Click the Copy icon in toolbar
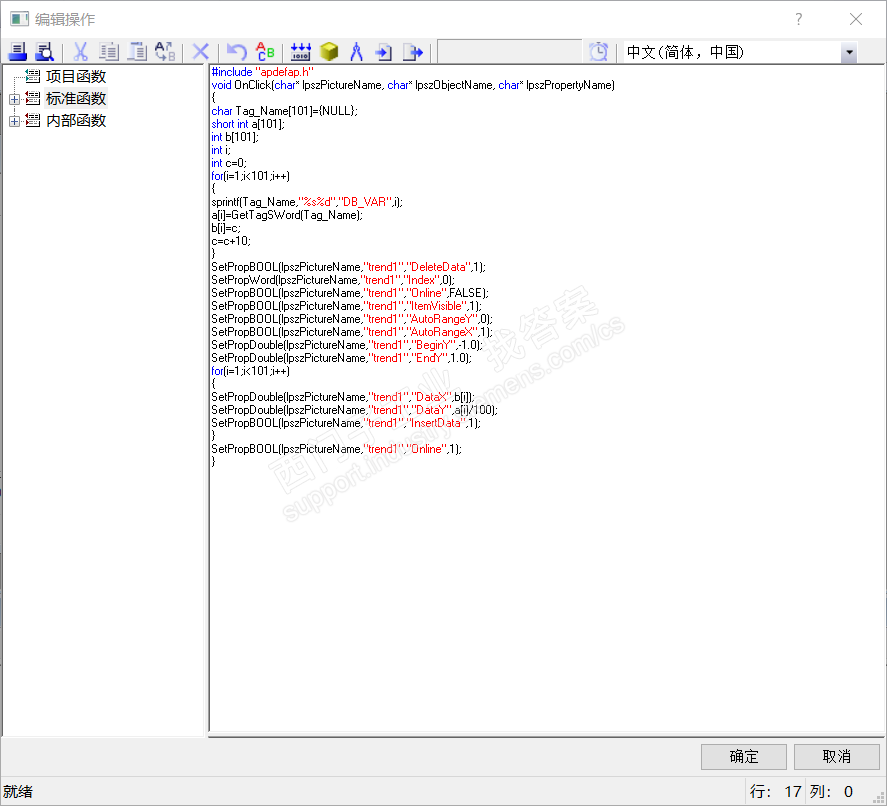This screenshot has width=887, height=806. [x=109, y=52]
